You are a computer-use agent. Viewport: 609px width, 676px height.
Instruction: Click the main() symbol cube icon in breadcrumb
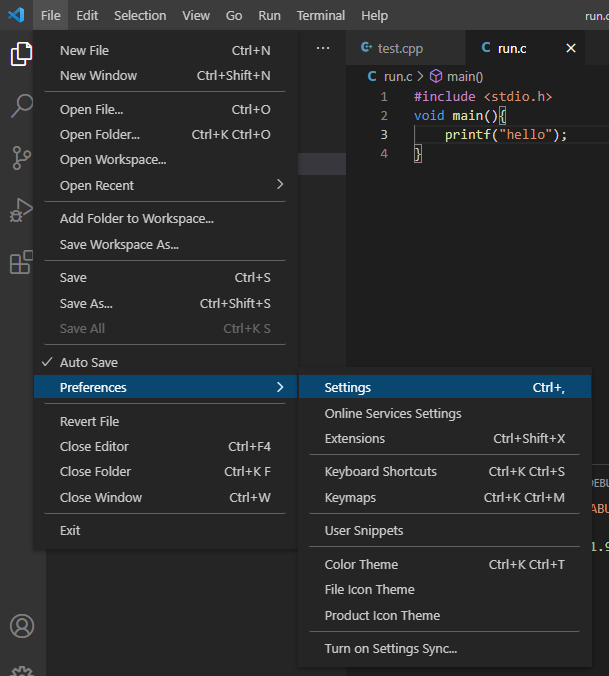(x=436, y=76)
